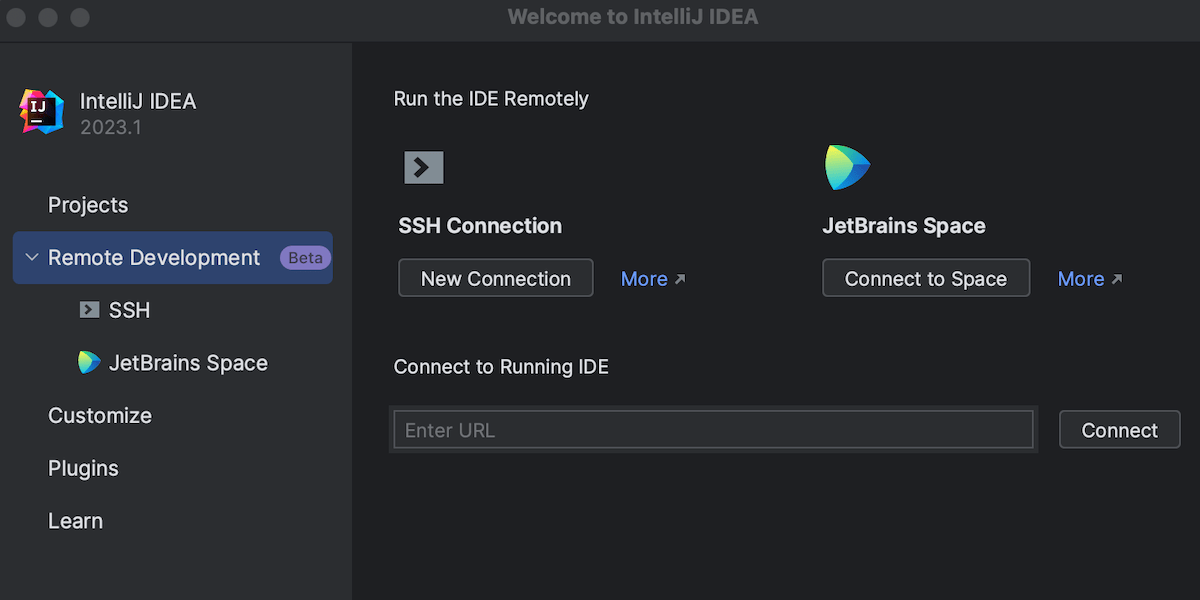
Task: Collapse the Remote Development chevron
Action: pos(31,258)
